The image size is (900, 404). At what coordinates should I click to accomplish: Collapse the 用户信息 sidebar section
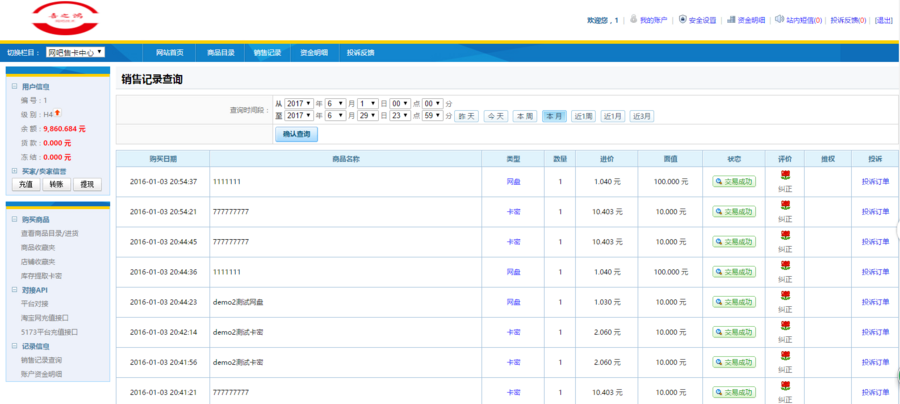(x=12, y=87)
